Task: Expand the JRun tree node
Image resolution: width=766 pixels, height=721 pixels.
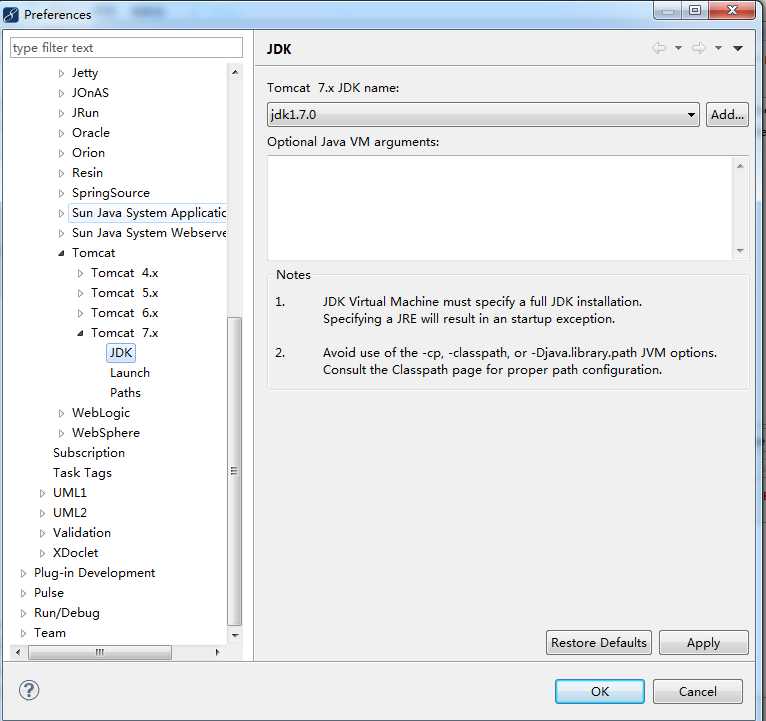Action: (x=61, y=113)
